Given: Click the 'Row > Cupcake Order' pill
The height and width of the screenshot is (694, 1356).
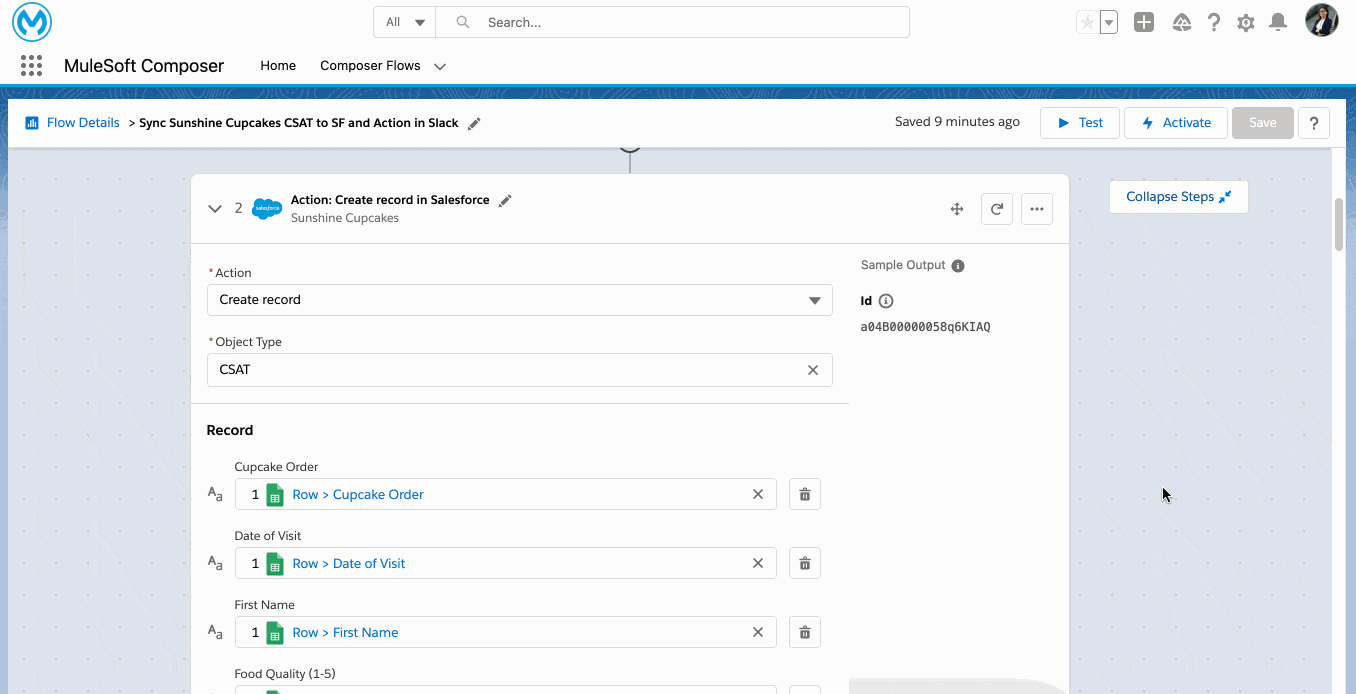Looking at the screenshot, I should tap(358, 494).
